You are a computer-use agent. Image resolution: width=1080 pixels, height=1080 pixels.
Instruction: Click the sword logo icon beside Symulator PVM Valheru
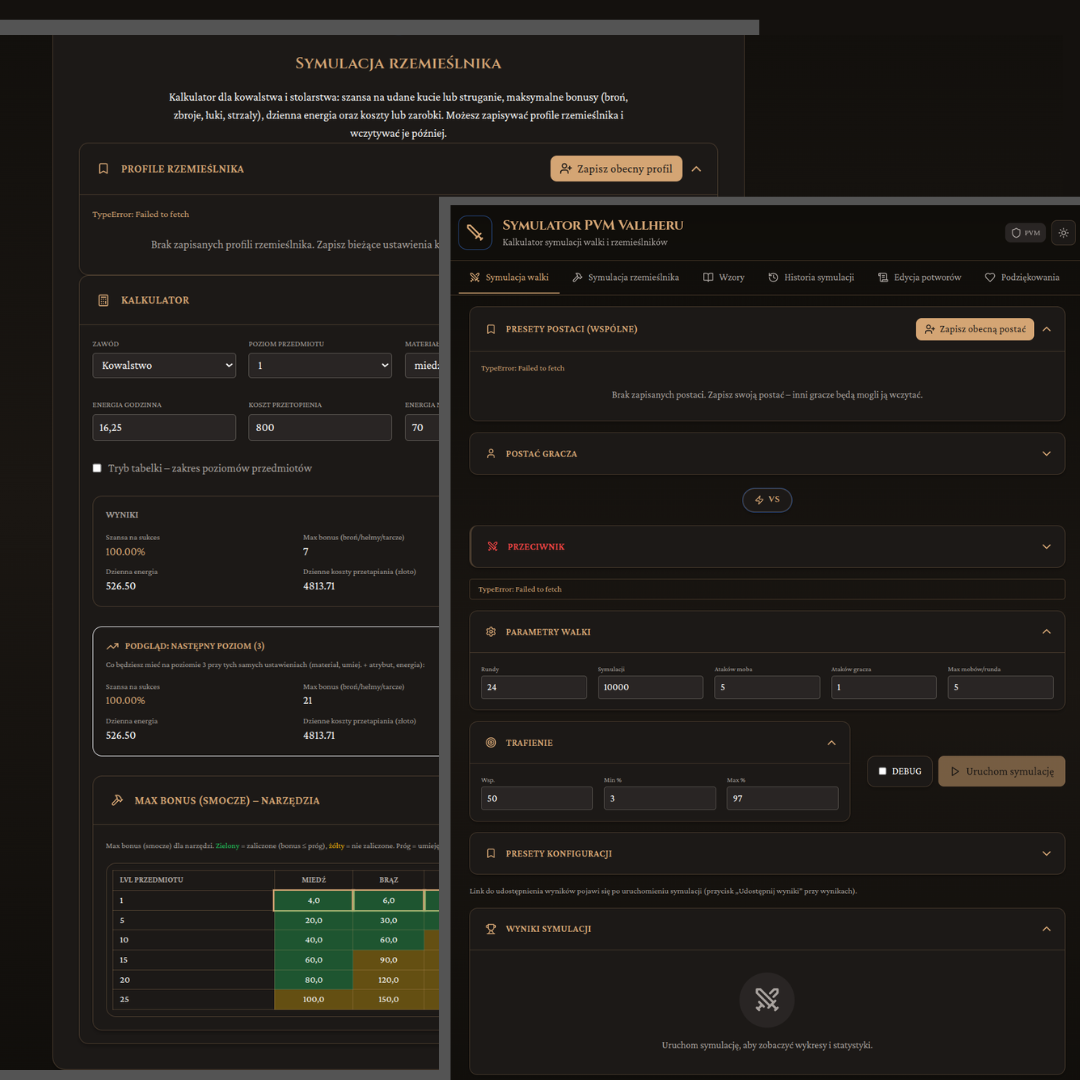pos(475,232)
